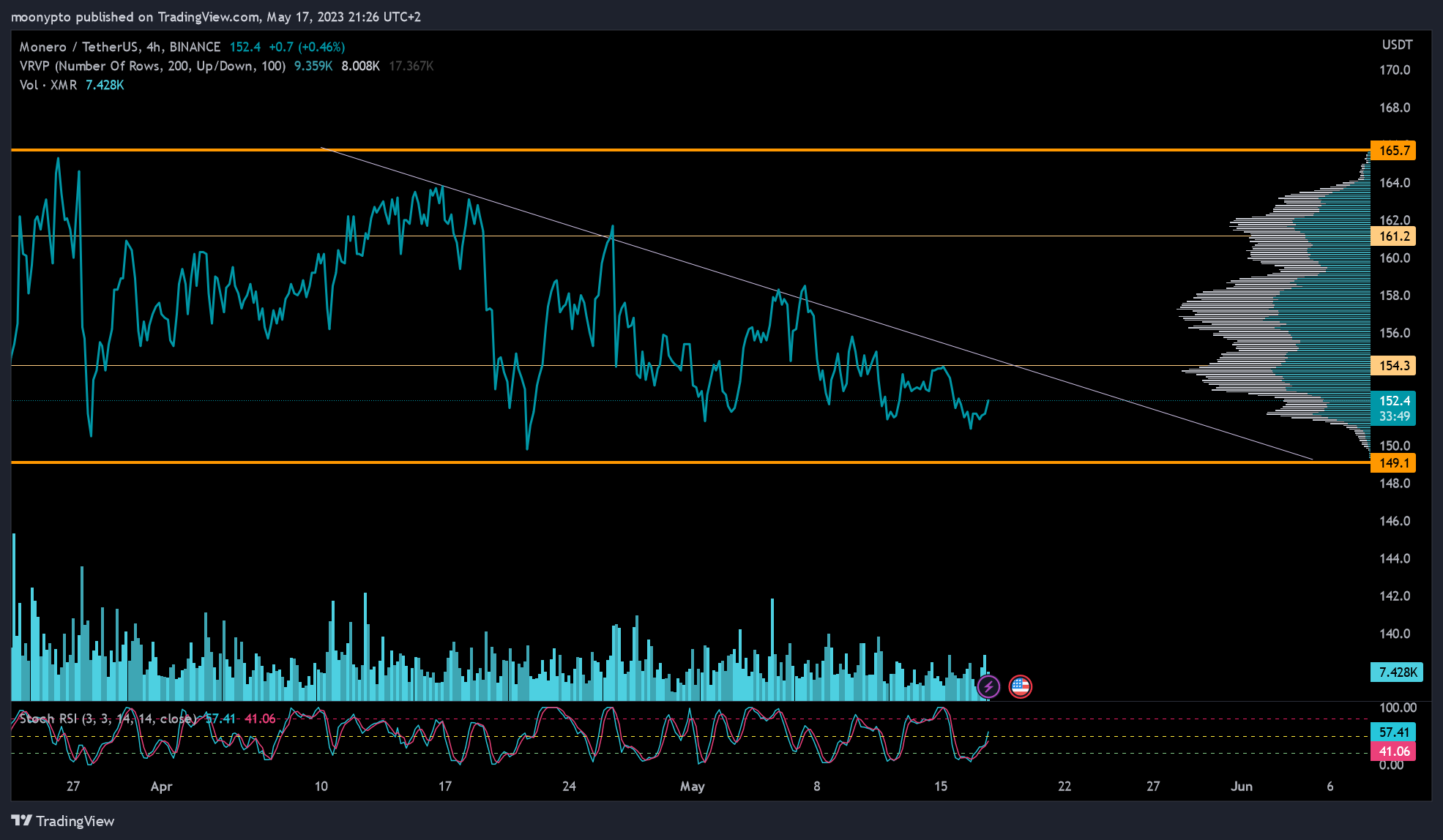Click the TradingView logo at bottom left

[63, 821]
